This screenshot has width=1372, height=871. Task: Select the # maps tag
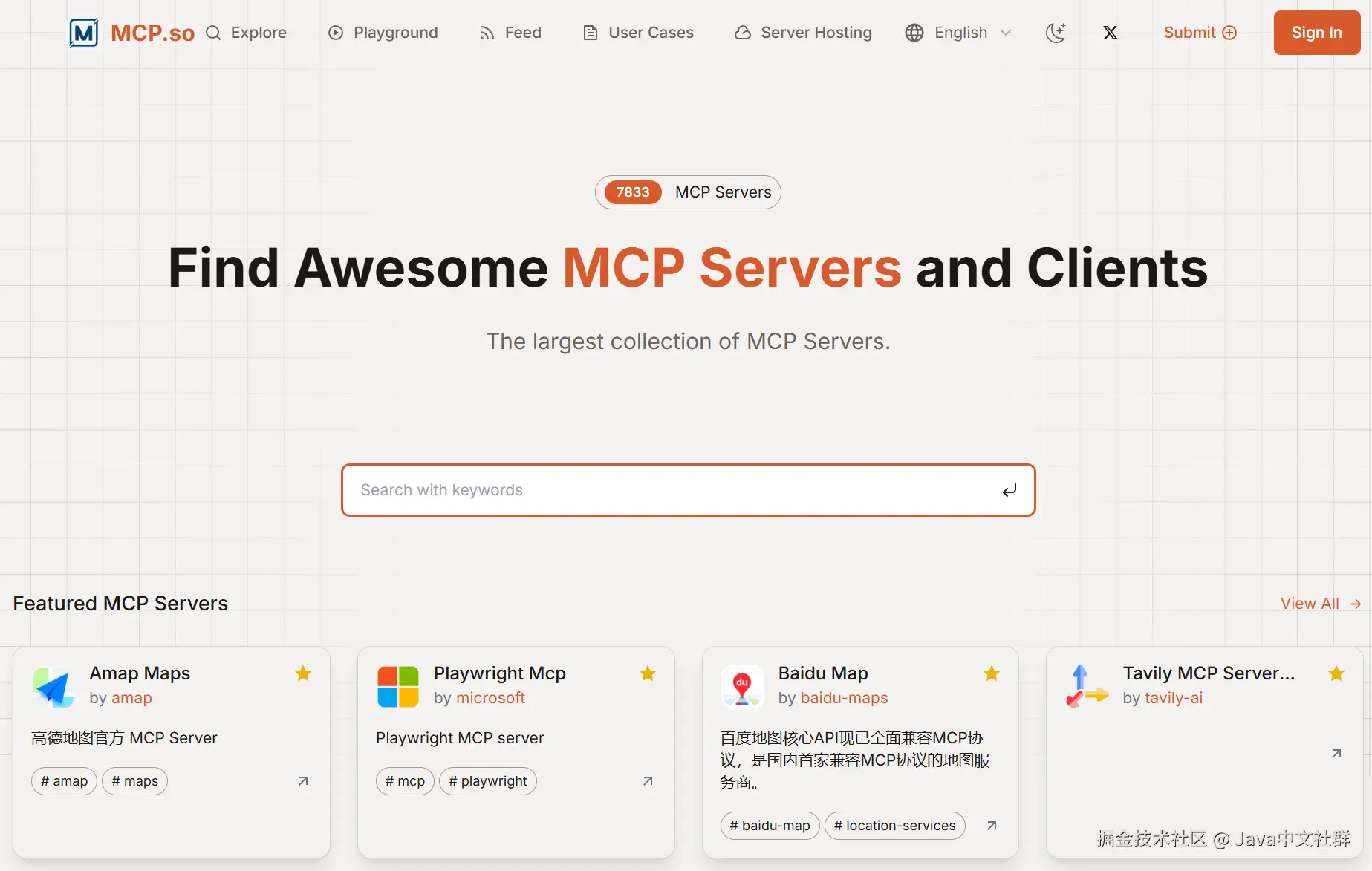pyautogui.click(x=134, y=781)
